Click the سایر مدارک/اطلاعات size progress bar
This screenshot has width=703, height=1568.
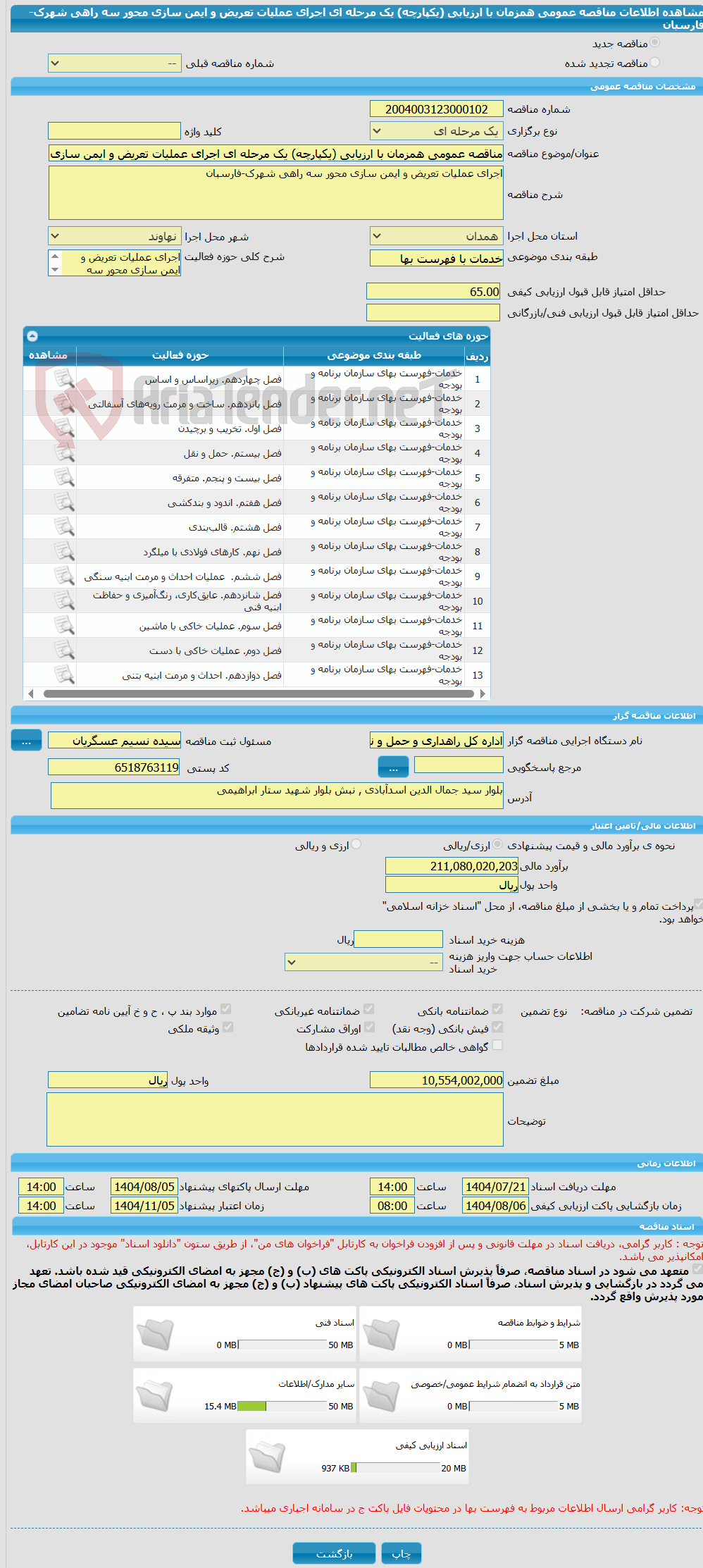pyautogui.click(x=282, y=1406)
